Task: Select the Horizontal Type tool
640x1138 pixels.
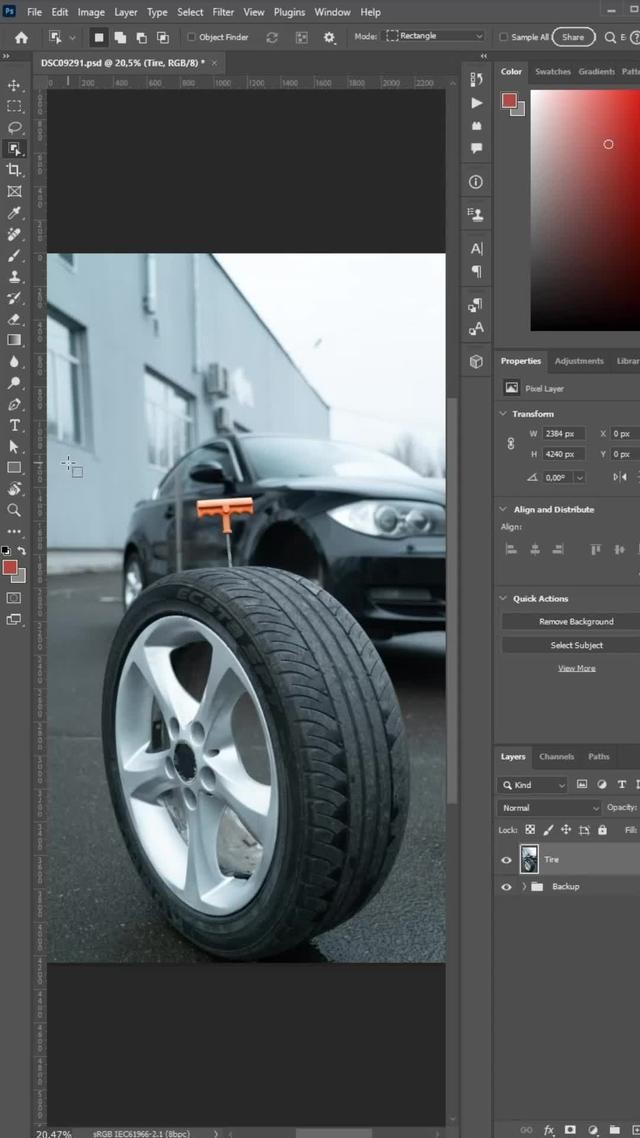Action: 14,425
